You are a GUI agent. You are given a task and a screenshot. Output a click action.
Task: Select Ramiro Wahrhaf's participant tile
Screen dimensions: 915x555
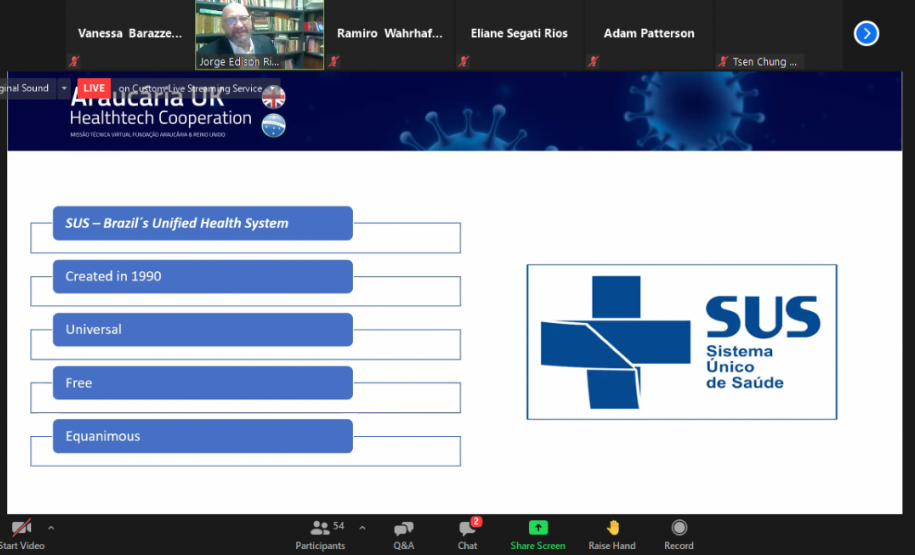click(x=389, y=34)
